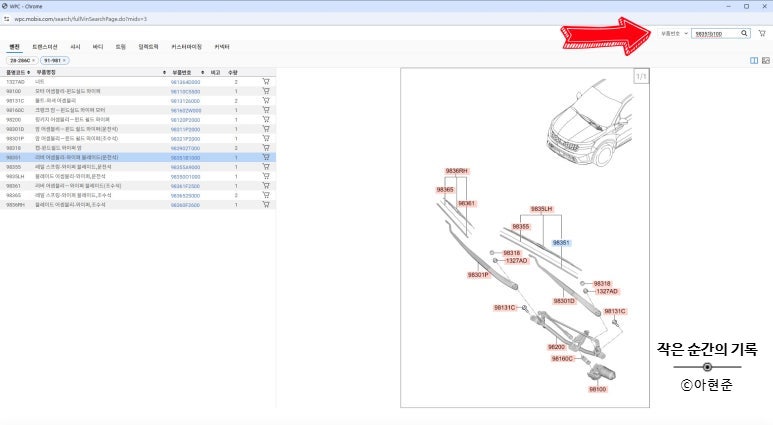Switch to split list-and-diagram view

[754, 60]
